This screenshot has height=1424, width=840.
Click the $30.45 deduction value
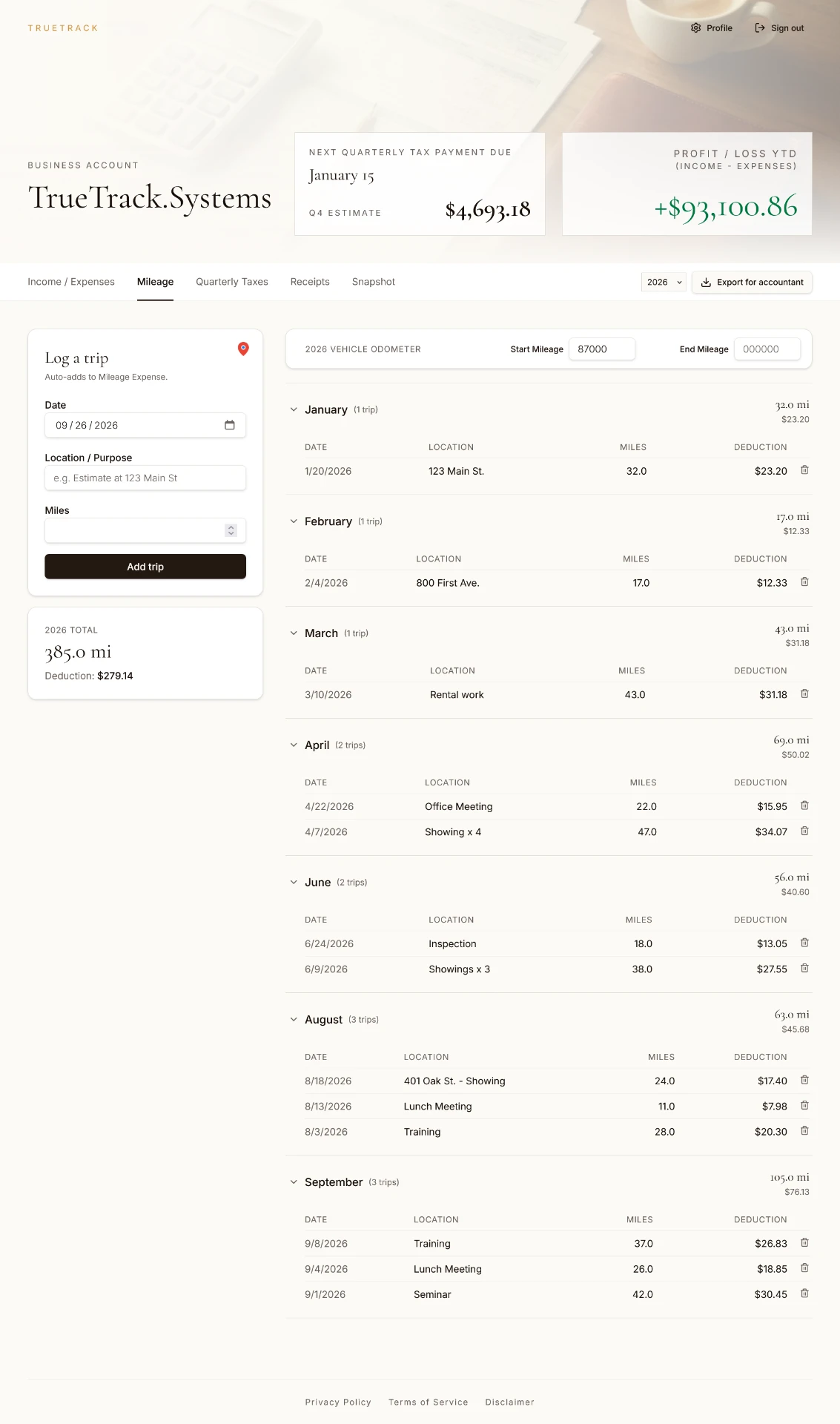point(771,1294)
